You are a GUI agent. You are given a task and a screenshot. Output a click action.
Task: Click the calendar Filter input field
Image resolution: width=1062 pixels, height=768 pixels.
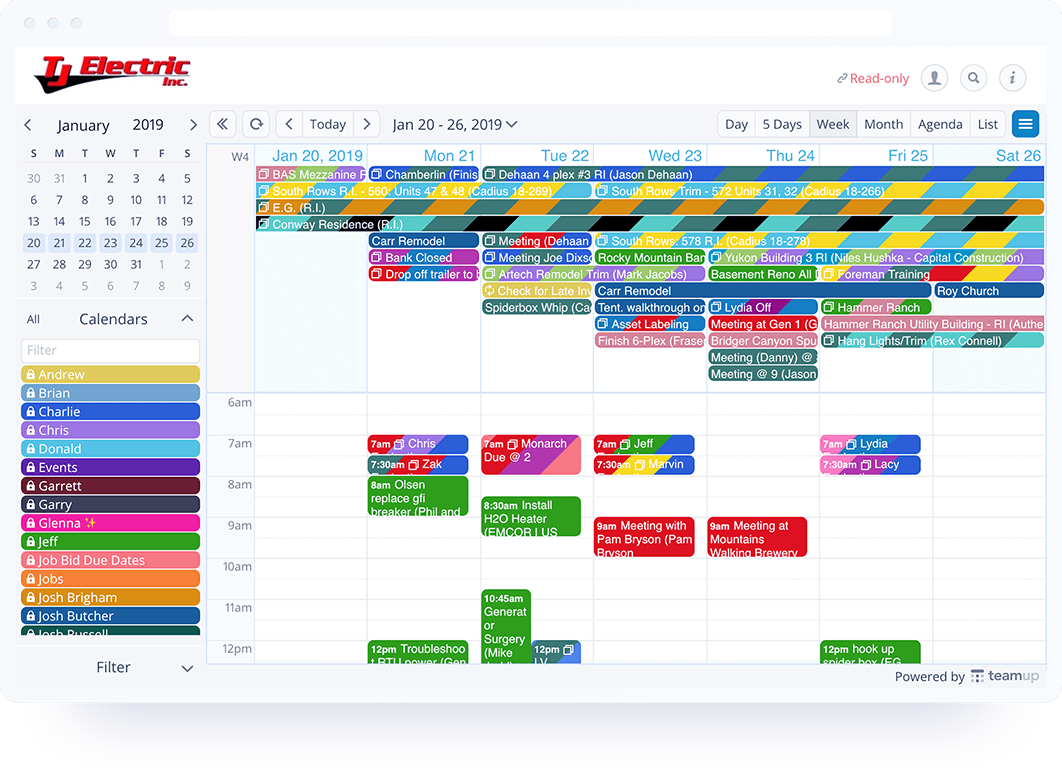(x=110, y=350)
